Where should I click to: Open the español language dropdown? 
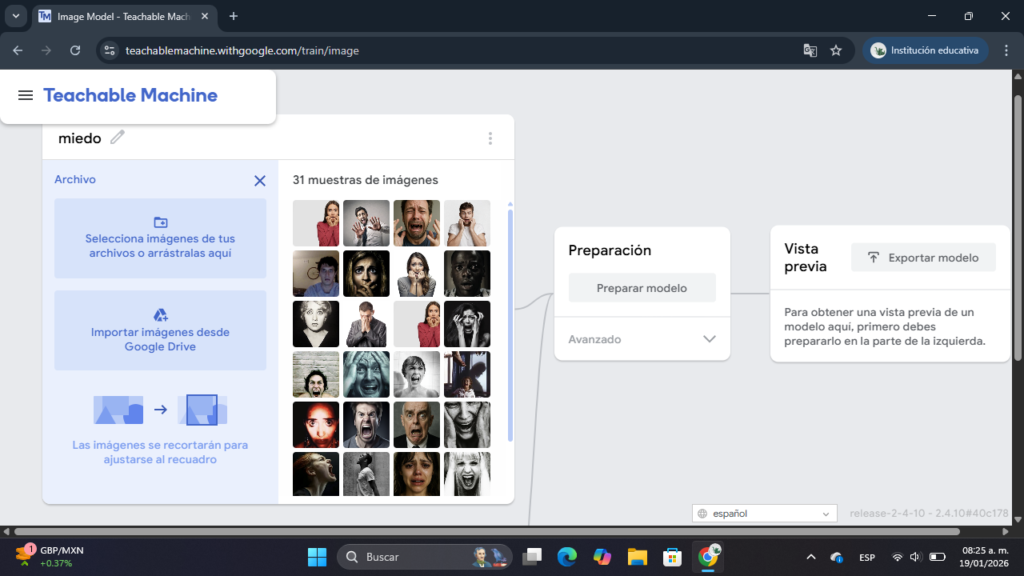(765, 514)
